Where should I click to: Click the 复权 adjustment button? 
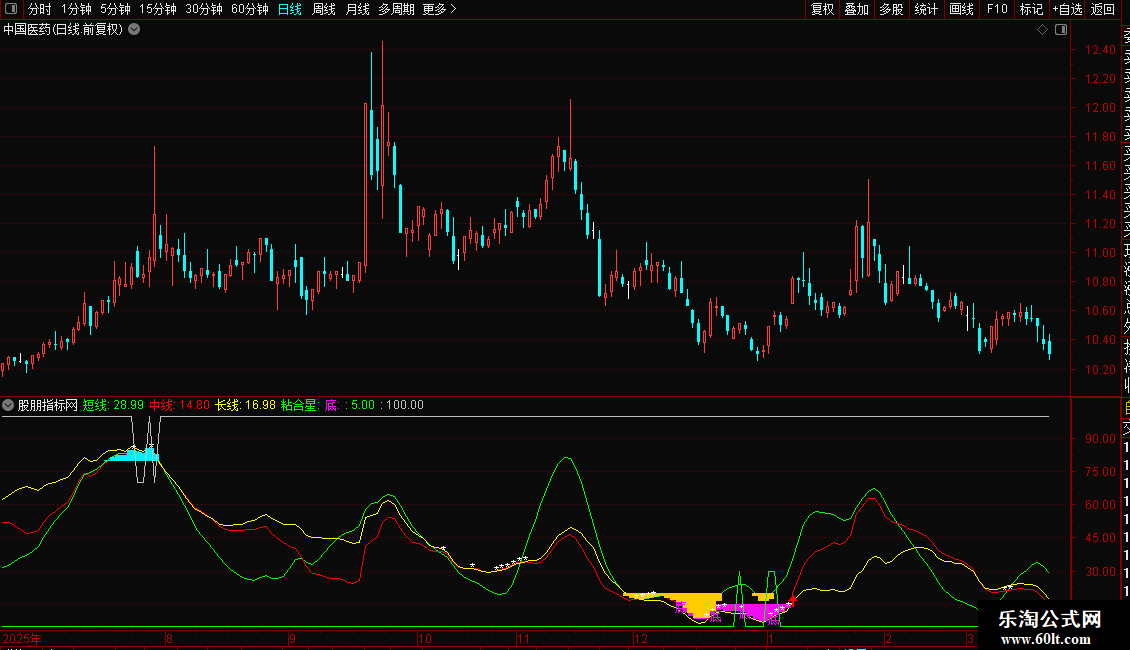pos(822,9)
